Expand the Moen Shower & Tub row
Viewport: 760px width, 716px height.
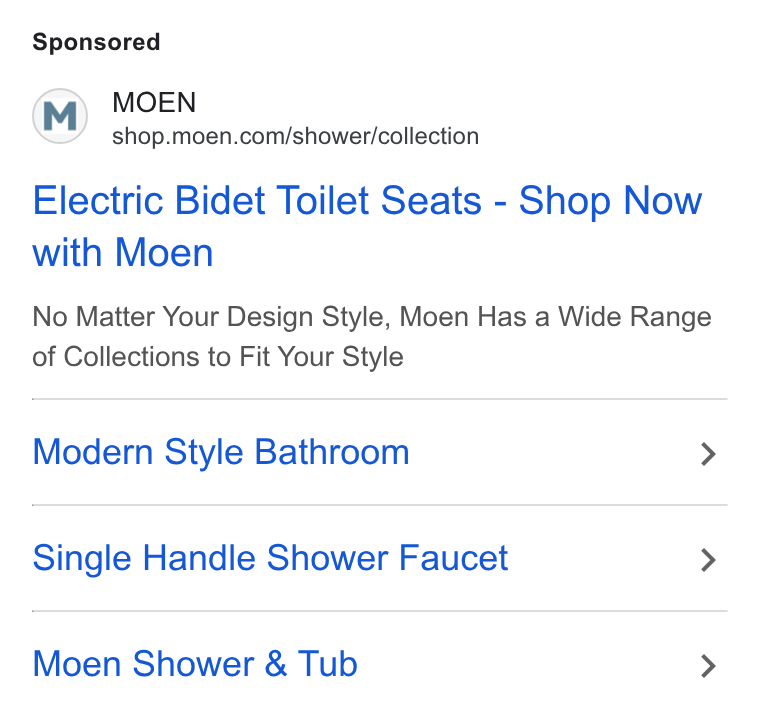(x=380, y=664)
